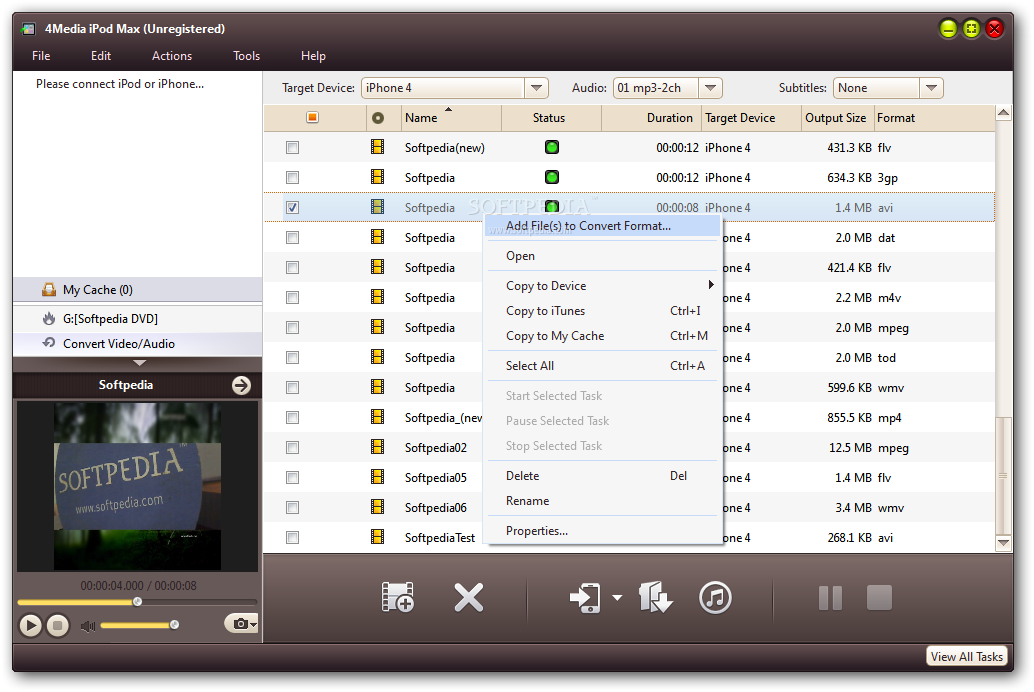The height and width of the screenshot is (692, 1034).
Task: Select Convert Video/Audio in sidebar
Action: [137, 344]
